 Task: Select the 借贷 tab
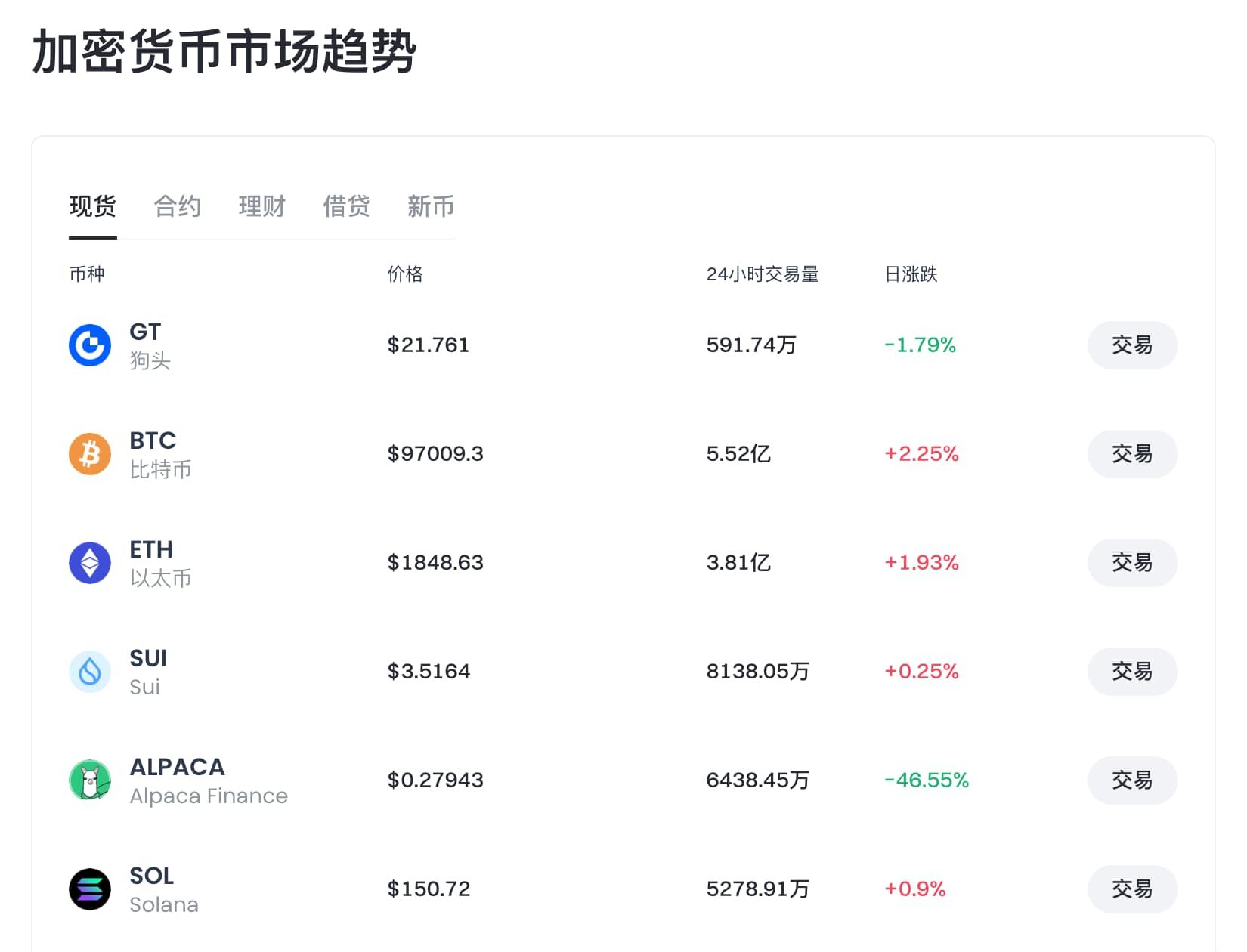(347, 206)
